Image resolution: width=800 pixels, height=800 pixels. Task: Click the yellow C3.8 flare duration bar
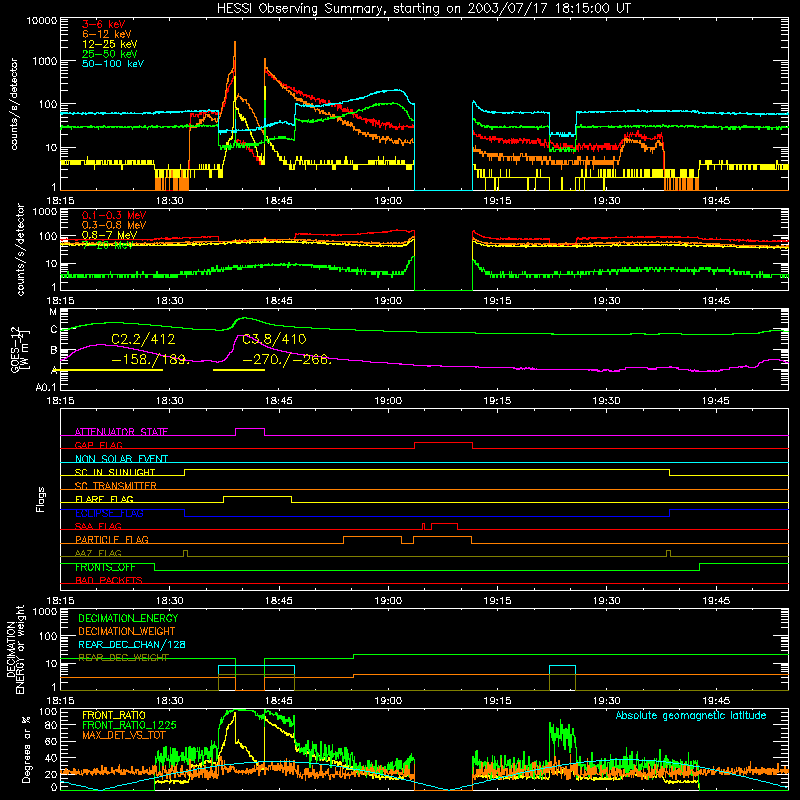tap(239, 370)
